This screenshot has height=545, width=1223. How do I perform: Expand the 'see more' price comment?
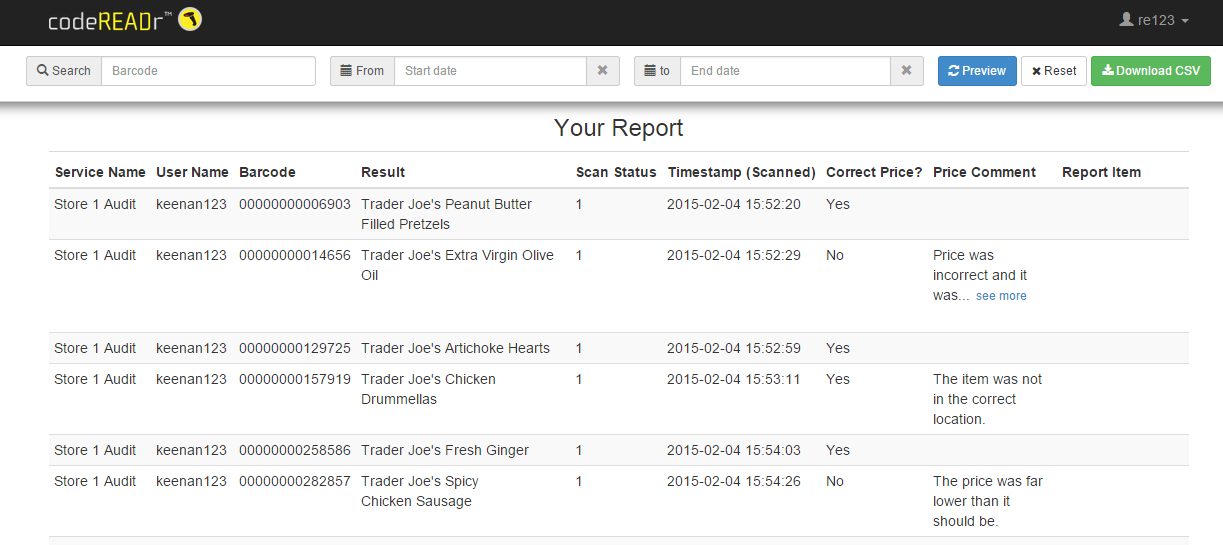[x=1001, y=296]
